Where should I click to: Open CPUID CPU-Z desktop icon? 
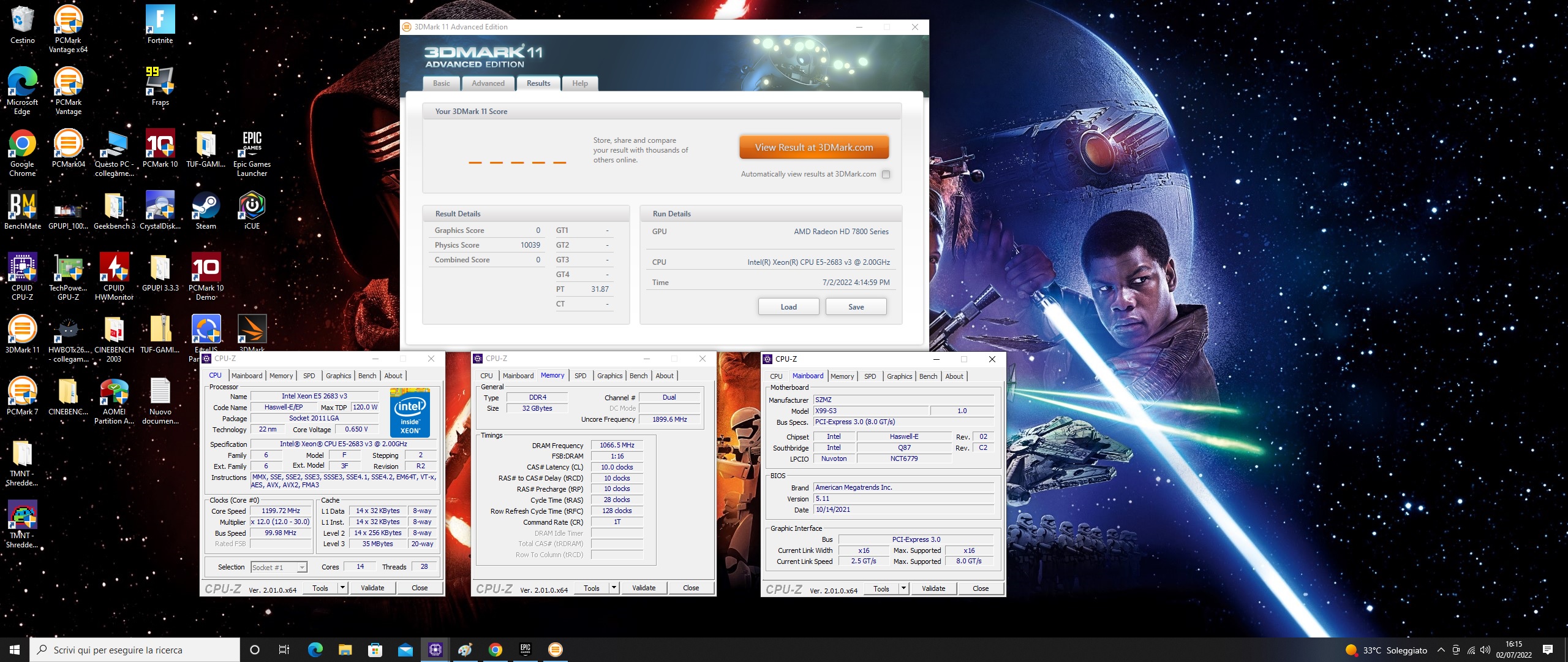click(22, 276)
